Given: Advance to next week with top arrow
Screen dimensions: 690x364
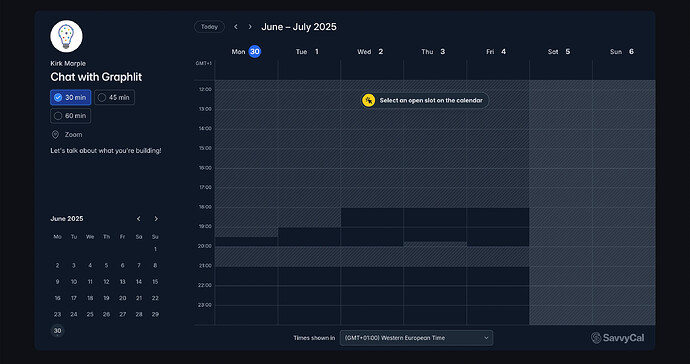Looking at the screenshot, I should (x=250, y=27).
